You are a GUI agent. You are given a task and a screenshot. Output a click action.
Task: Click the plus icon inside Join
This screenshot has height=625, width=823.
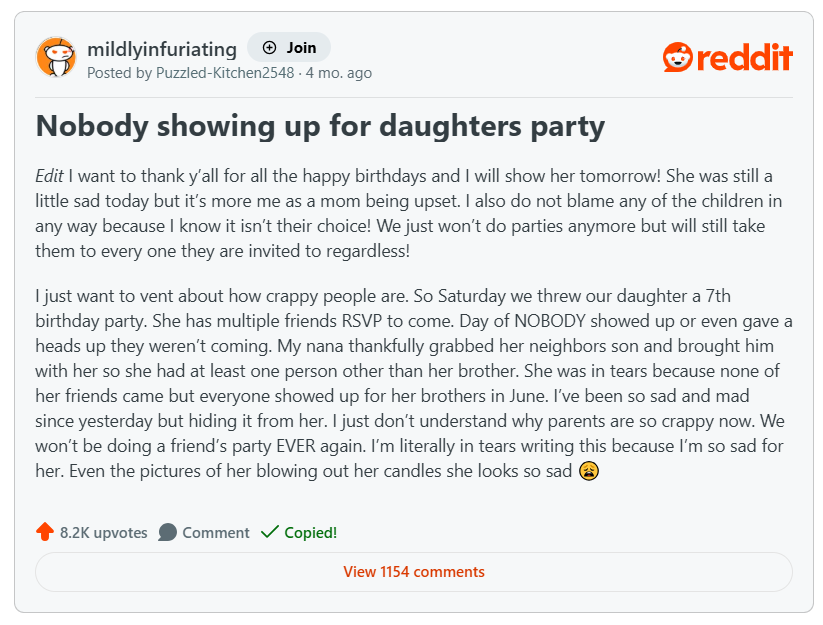(269, 48)
